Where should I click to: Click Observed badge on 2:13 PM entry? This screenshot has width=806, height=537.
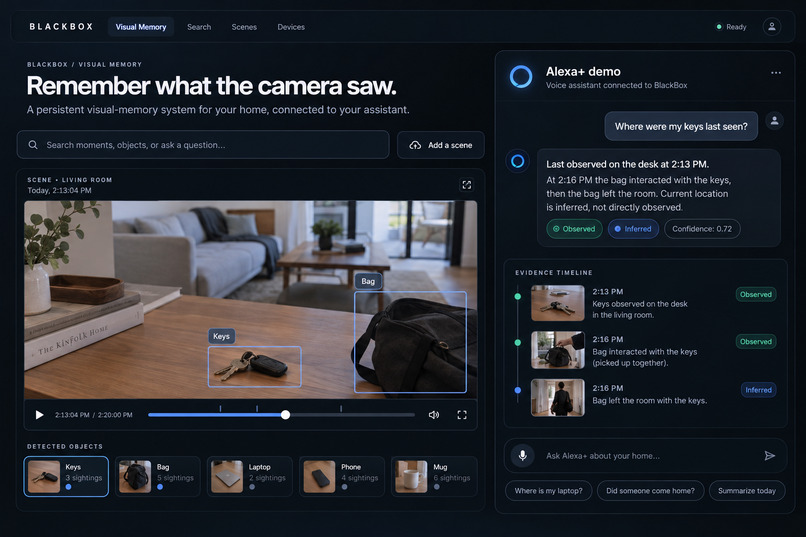[756, 294]
